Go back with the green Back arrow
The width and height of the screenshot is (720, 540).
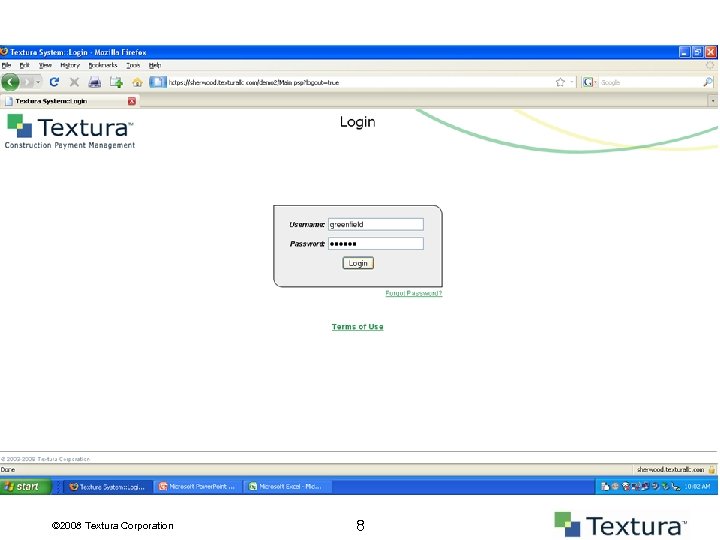point(10,82)
